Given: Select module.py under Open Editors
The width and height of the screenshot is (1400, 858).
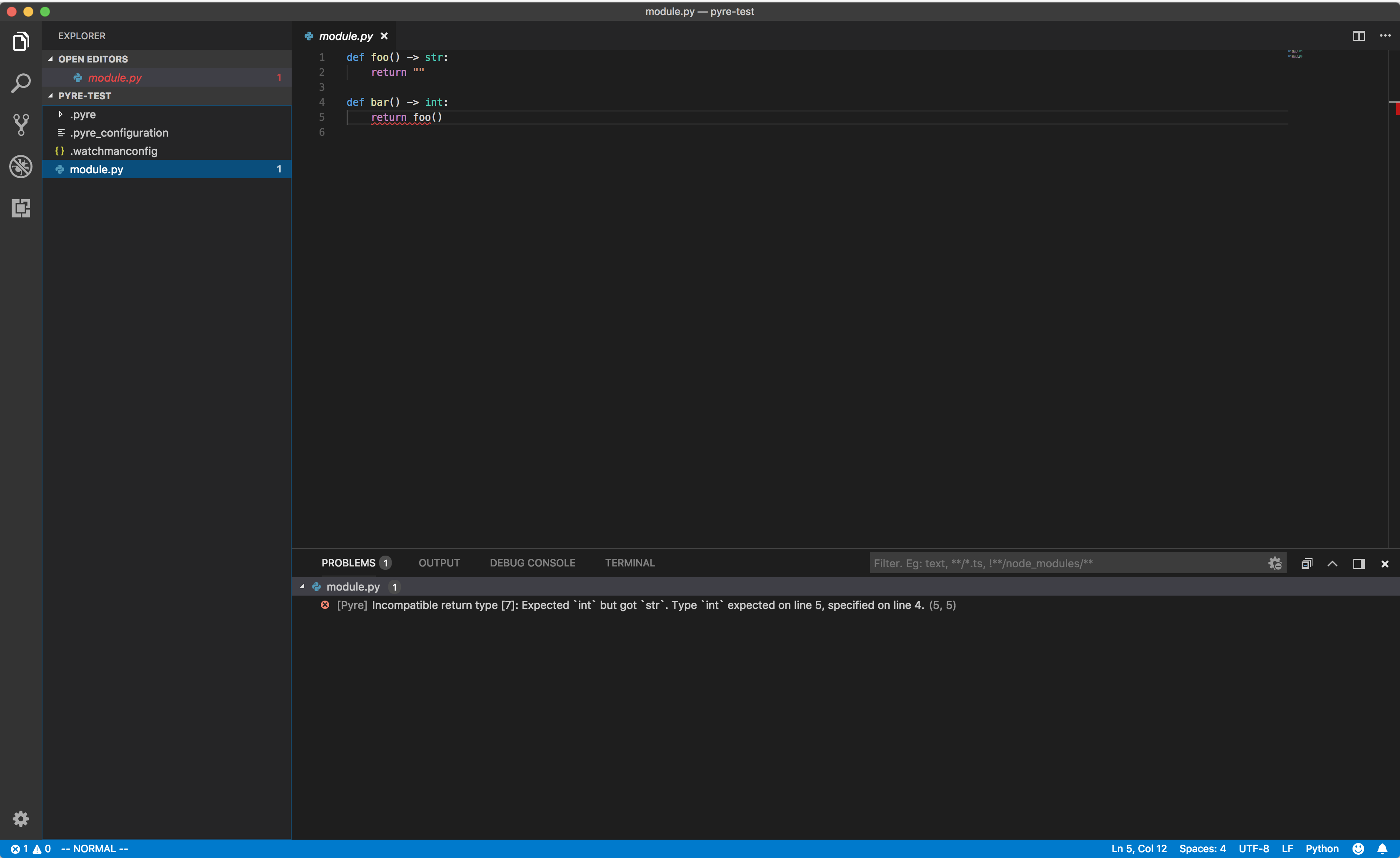Looking at the screenshot, I should tap(167, 77).
